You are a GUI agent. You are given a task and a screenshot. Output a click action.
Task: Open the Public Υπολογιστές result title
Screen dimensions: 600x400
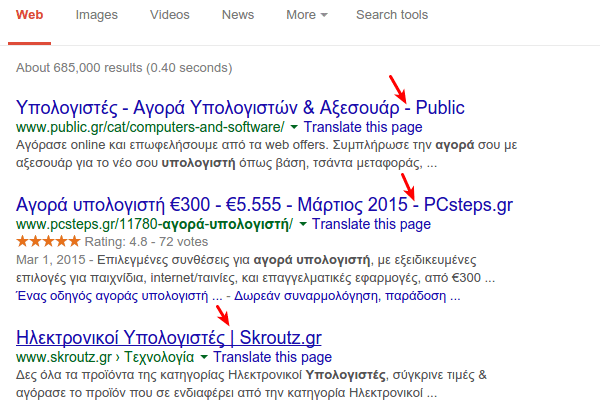[x=240, y=108]
